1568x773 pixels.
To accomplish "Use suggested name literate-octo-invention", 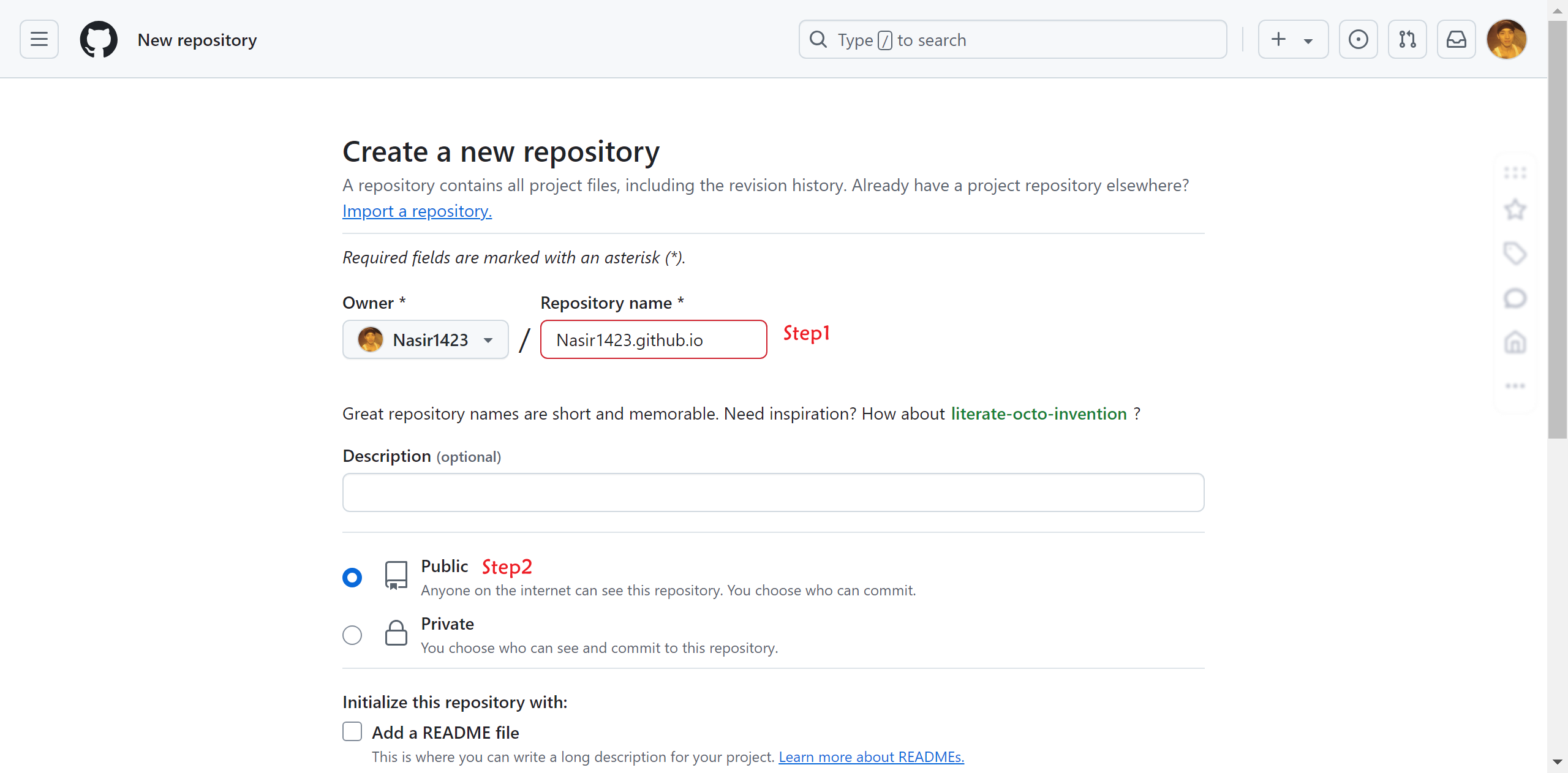I will (1039, 413).
